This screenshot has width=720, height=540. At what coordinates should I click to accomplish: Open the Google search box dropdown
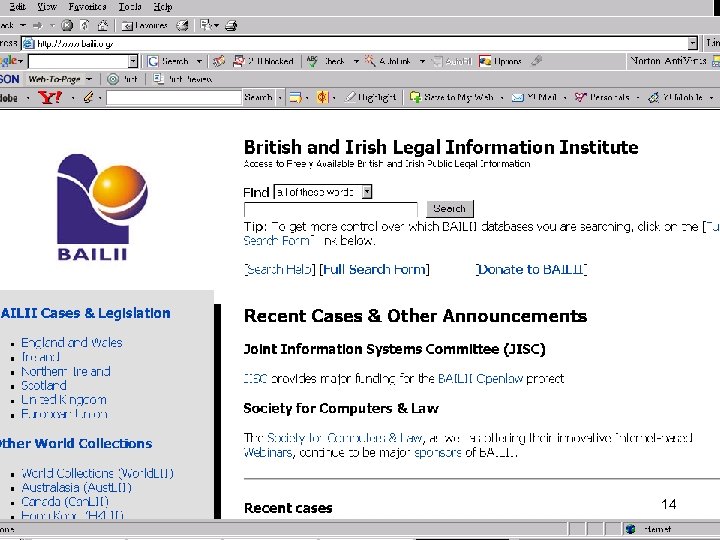point(133,61)
